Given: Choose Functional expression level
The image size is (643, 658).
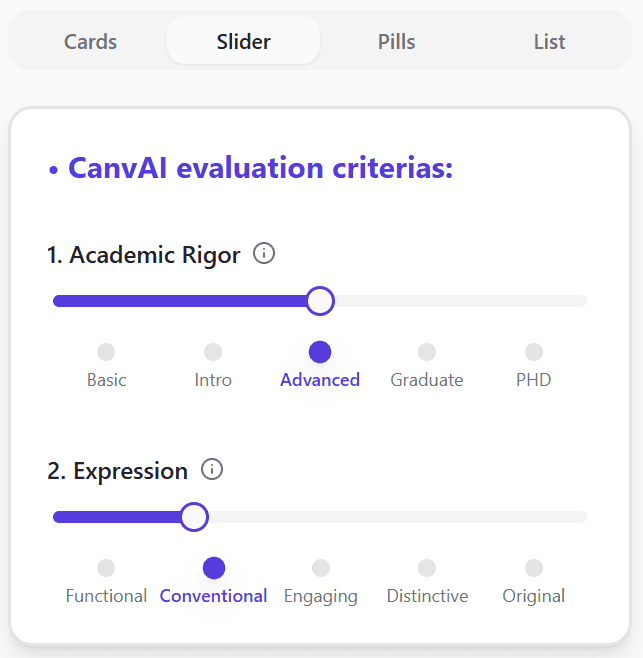Looking at the screenshot, I should [106, 568].
